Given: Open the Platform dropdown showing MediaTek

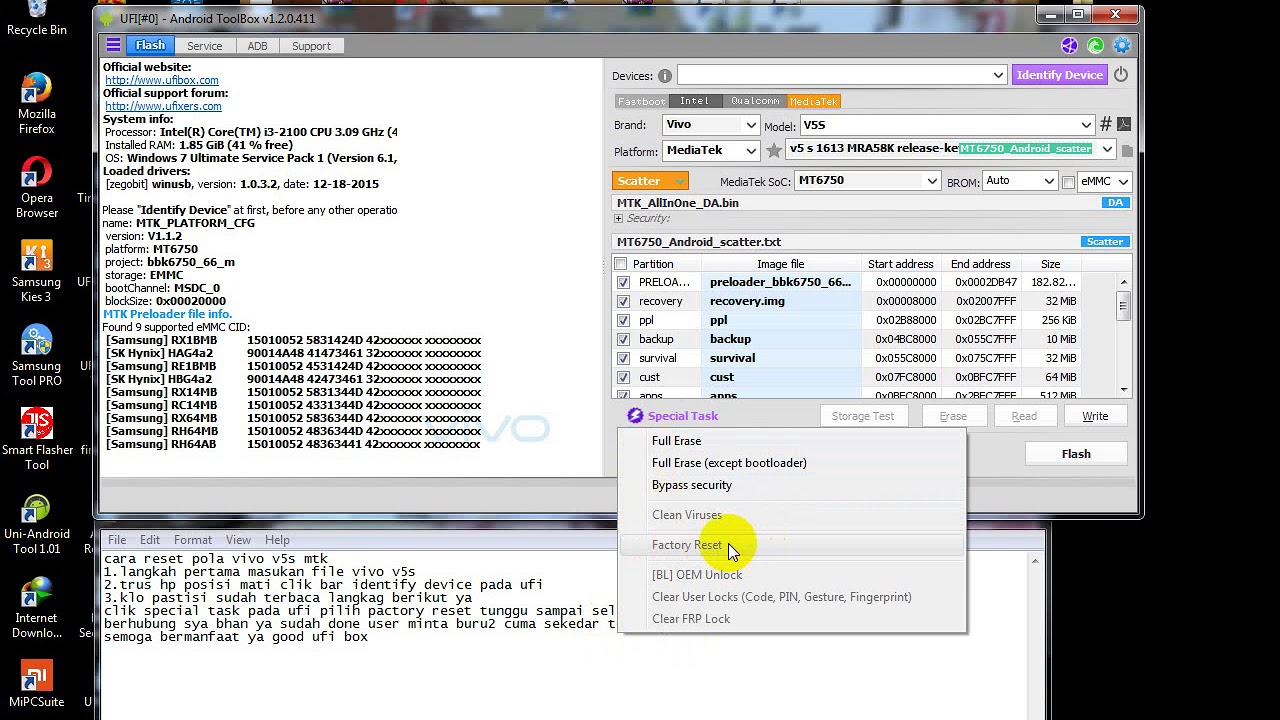Looking at the screenshot, I should 710,150.
